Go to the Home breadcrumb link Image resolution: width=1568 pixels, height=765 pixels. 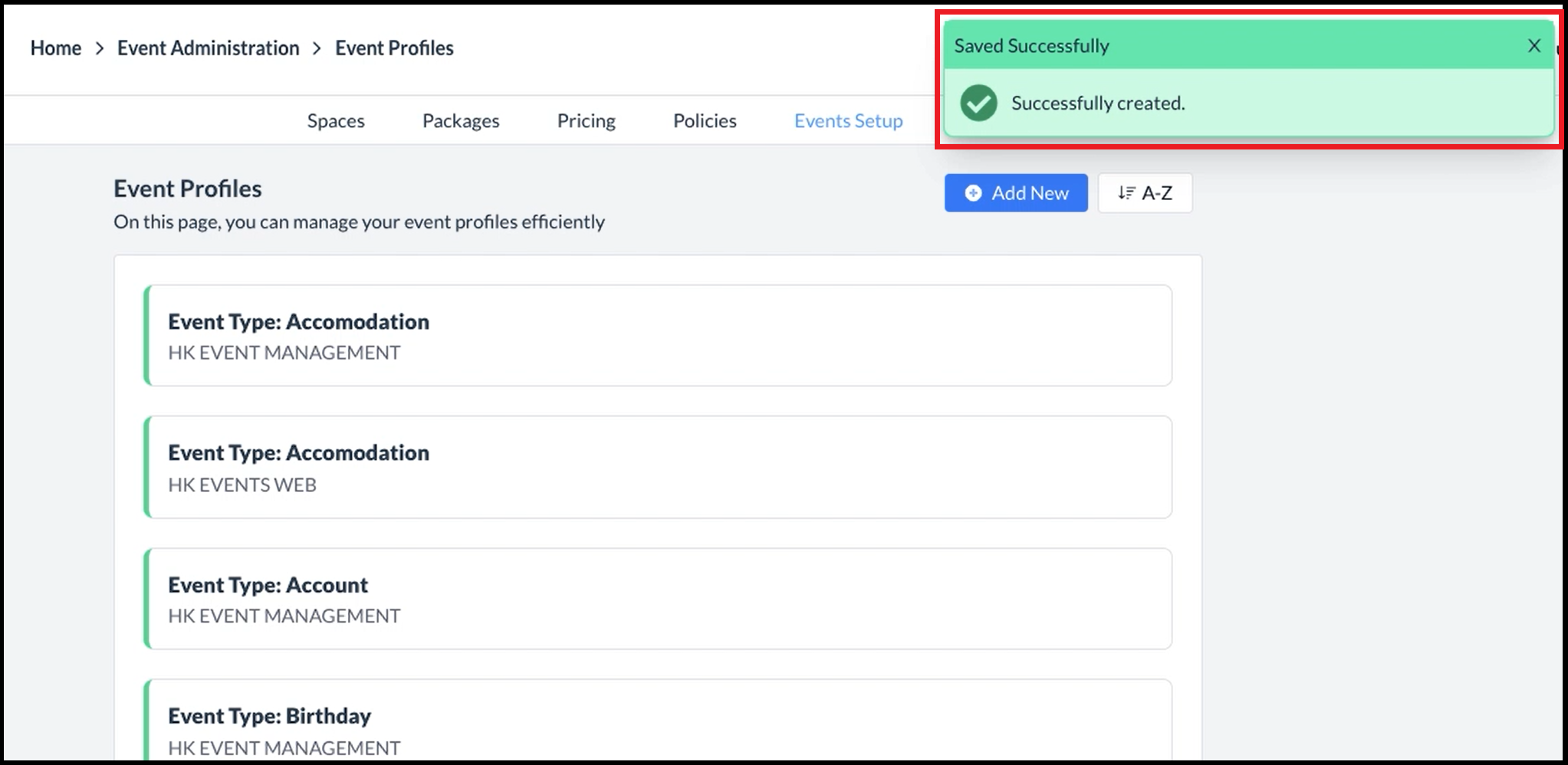point(55,48)
